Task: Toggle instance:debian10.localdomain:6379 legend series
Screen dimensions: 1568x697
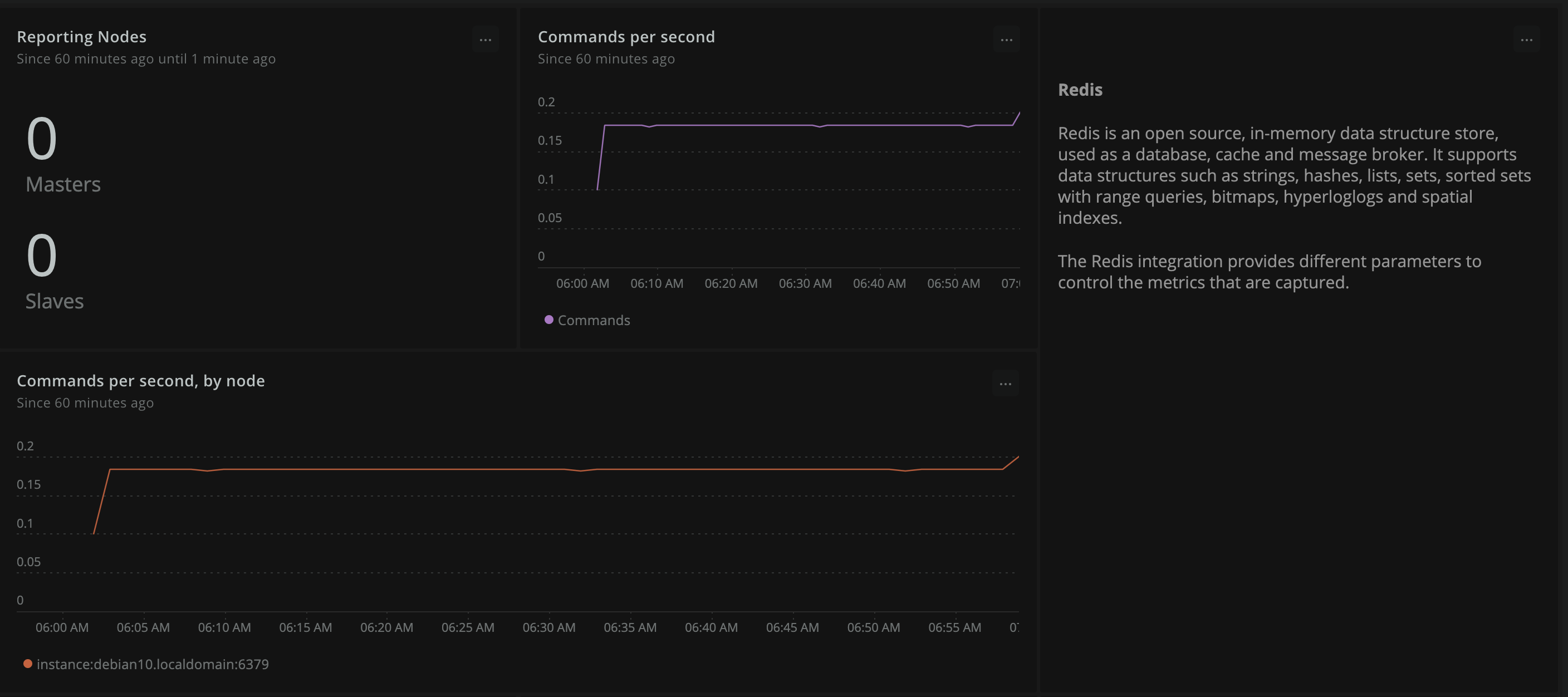Action: 152,664
